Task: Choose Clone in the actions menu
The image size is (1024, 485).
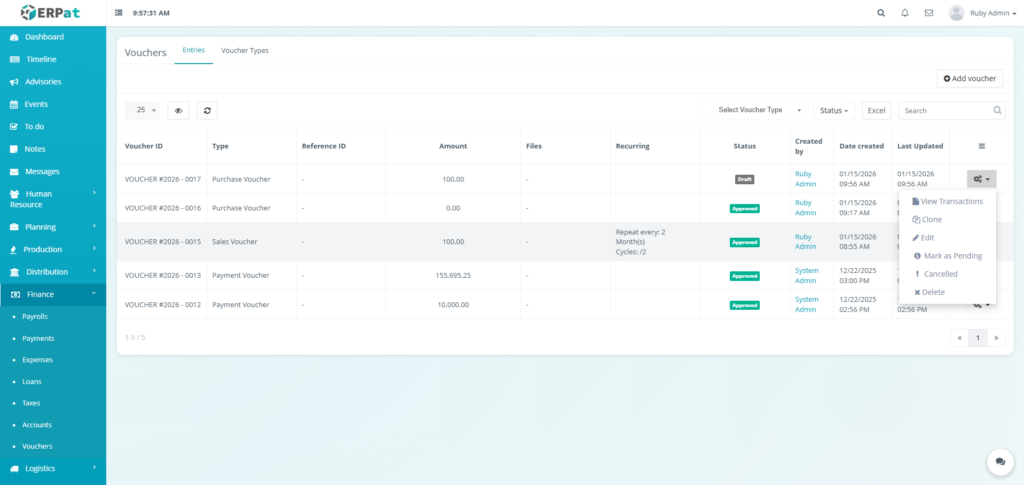Action: (930, 219)
